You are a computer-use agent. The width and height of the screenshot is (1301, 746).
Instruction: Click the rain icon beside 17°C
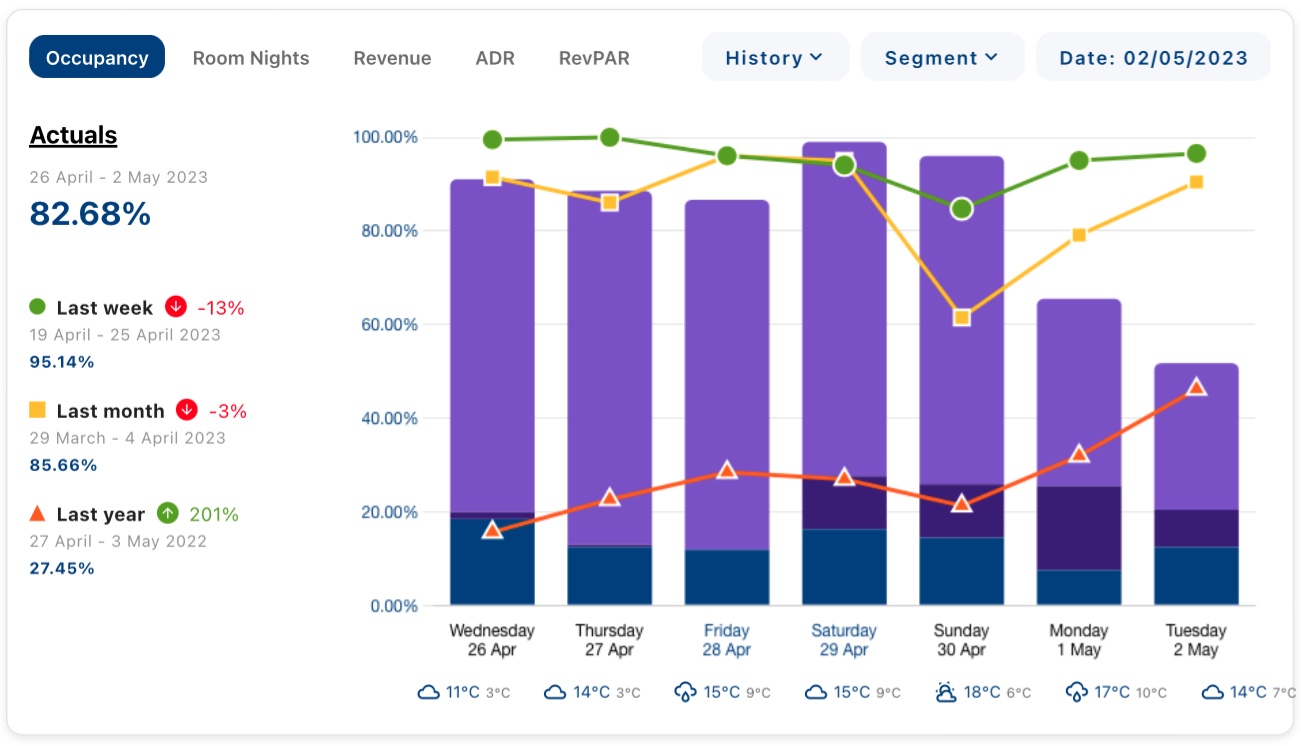tap(1077, 692)
